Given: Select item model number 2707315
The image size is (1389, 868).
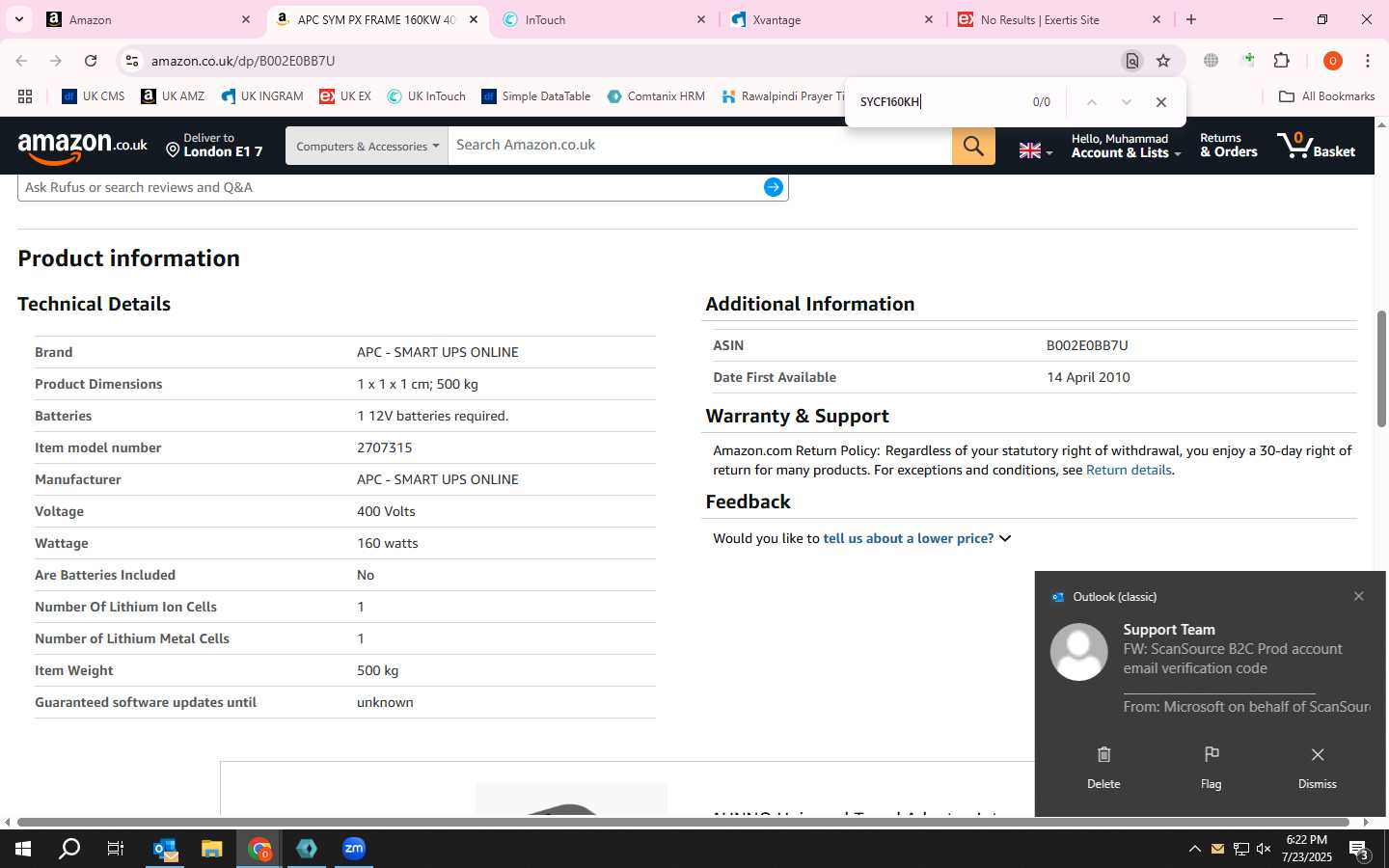Looking at the screenshot, I should pos(385,448).
